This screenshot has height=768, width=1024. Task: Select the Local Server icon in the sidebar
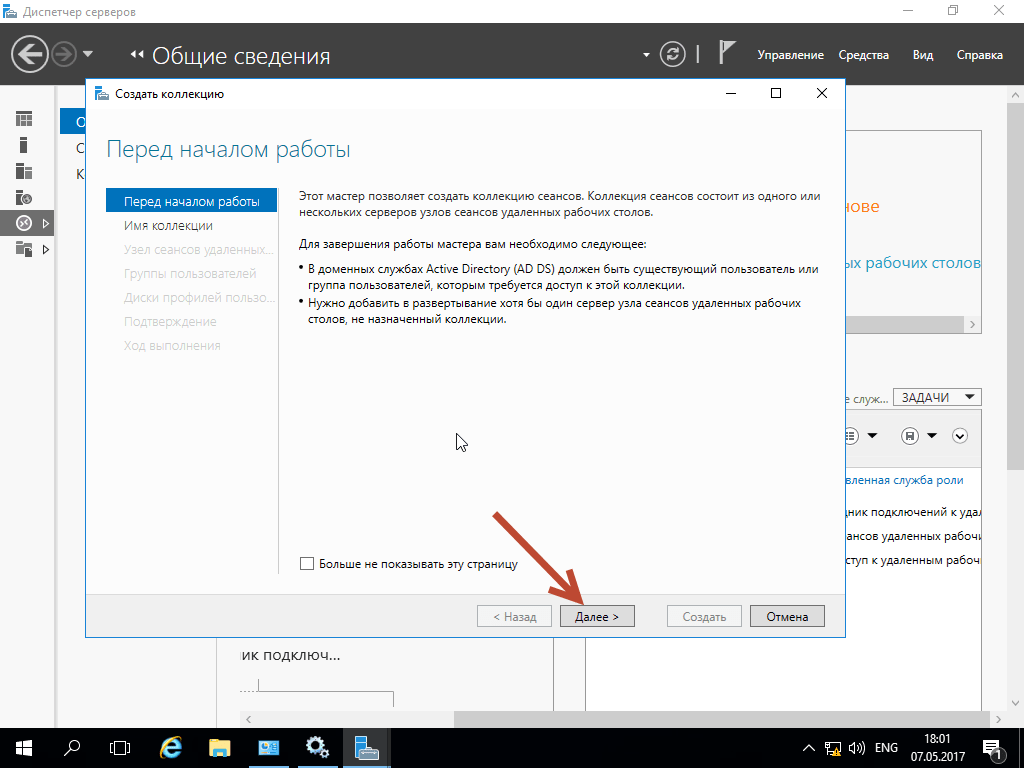[x=24, y=145]
